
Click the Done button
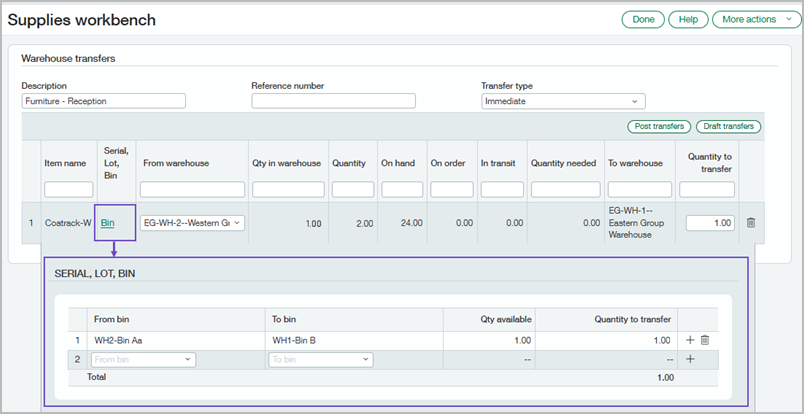643,19
